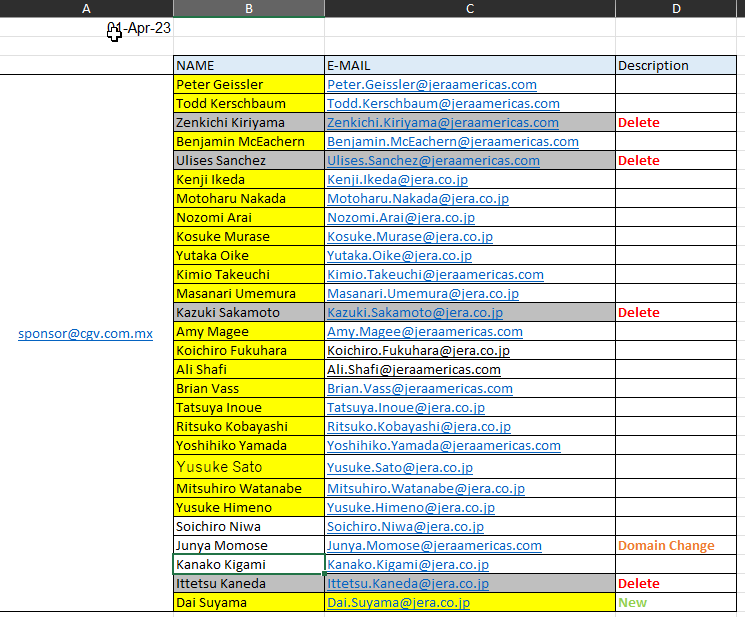Screen dimensions: 745x617
Task: Select the Ittetsu Kaneda name cell
Action: (x=249, y=583)
